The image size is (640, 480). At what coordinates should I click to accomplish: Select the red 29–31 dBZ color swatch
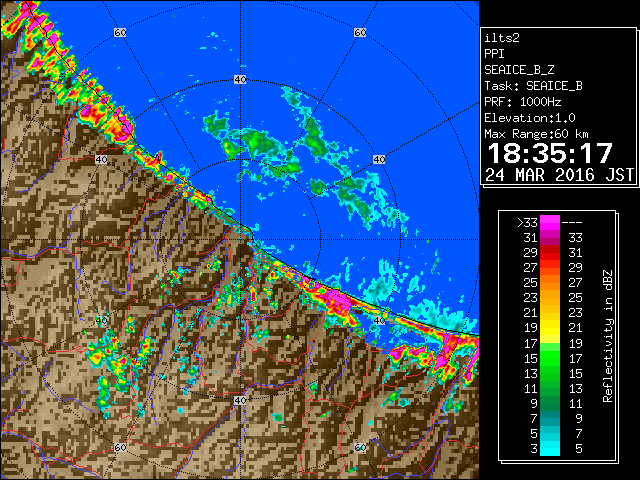click(550, 253)
